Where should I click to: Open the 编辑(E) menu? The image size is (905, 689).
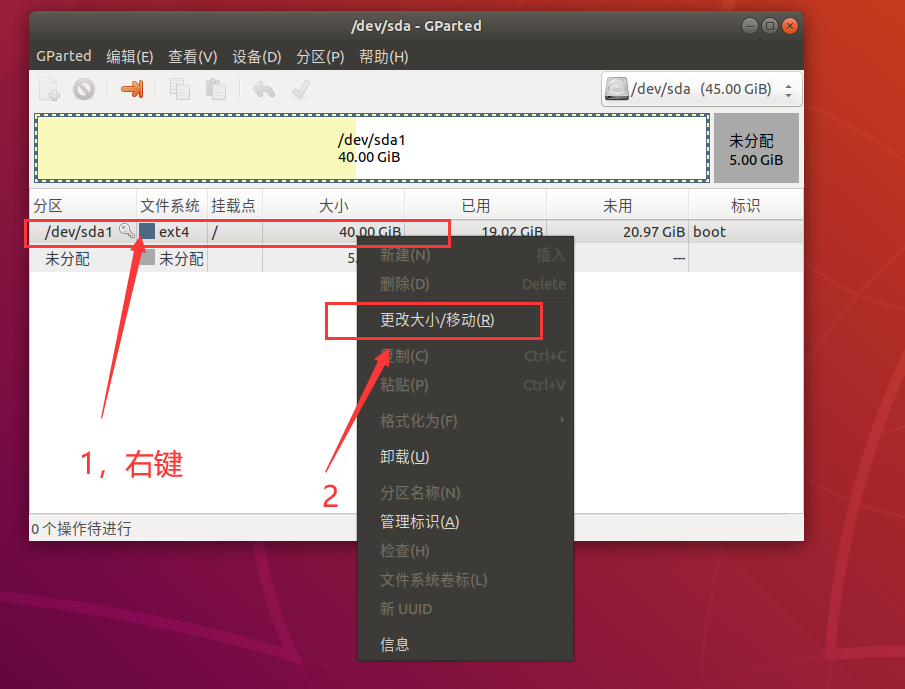point(130,57)
